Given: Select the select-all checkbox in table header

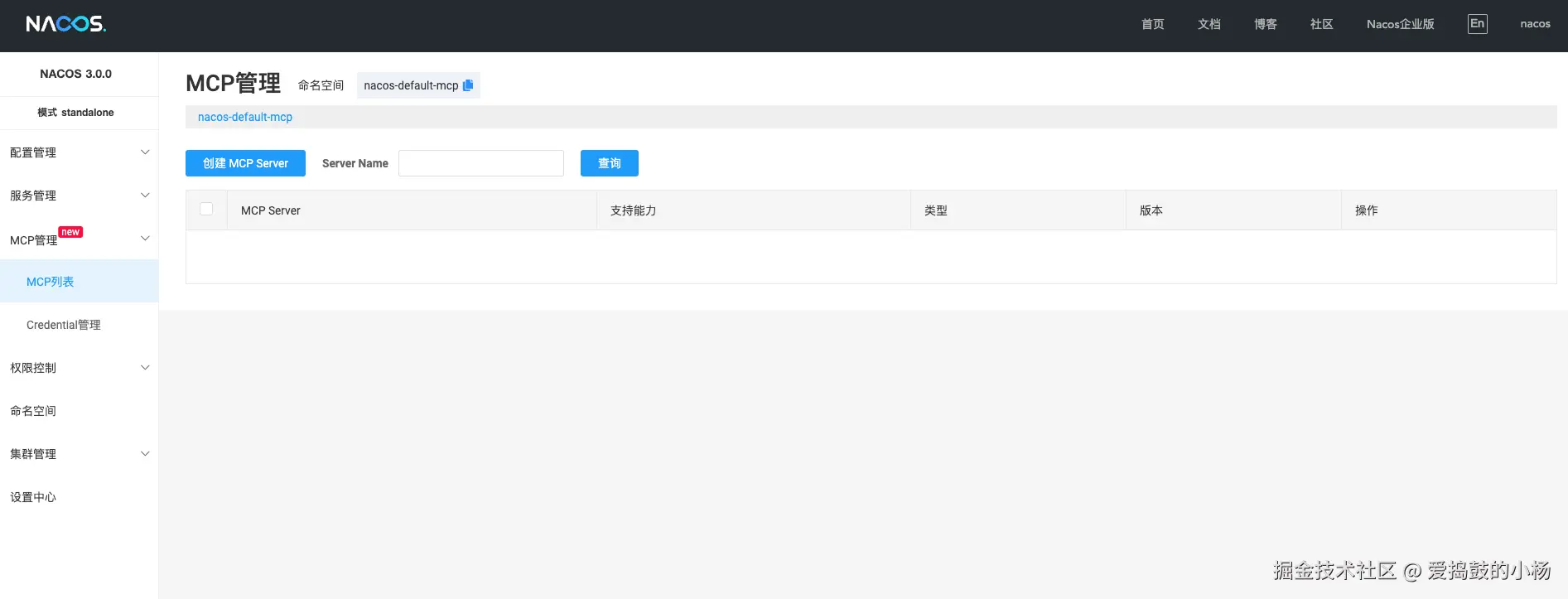Looking at the screenshot, I should (206, 209).
